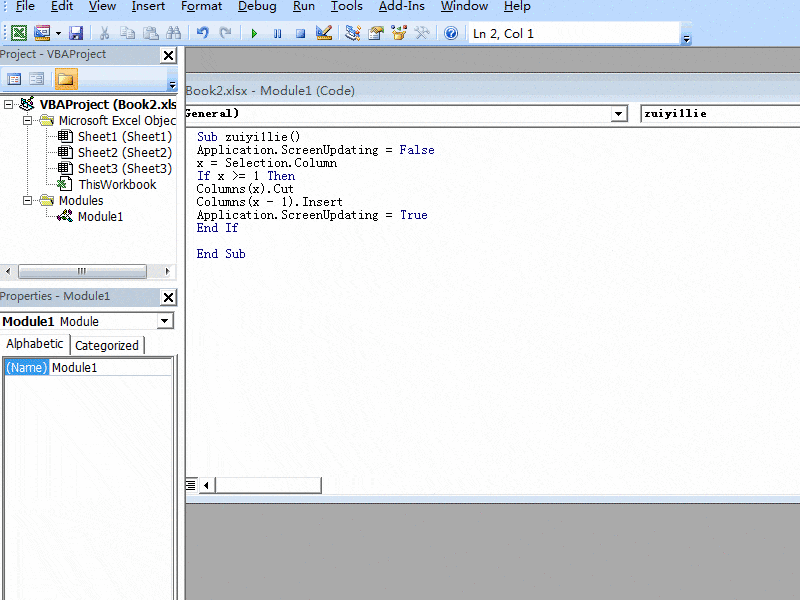The width and height of the screenshot is (800, 600).
Task: Open the Debug menu
Action: (257, 7)
